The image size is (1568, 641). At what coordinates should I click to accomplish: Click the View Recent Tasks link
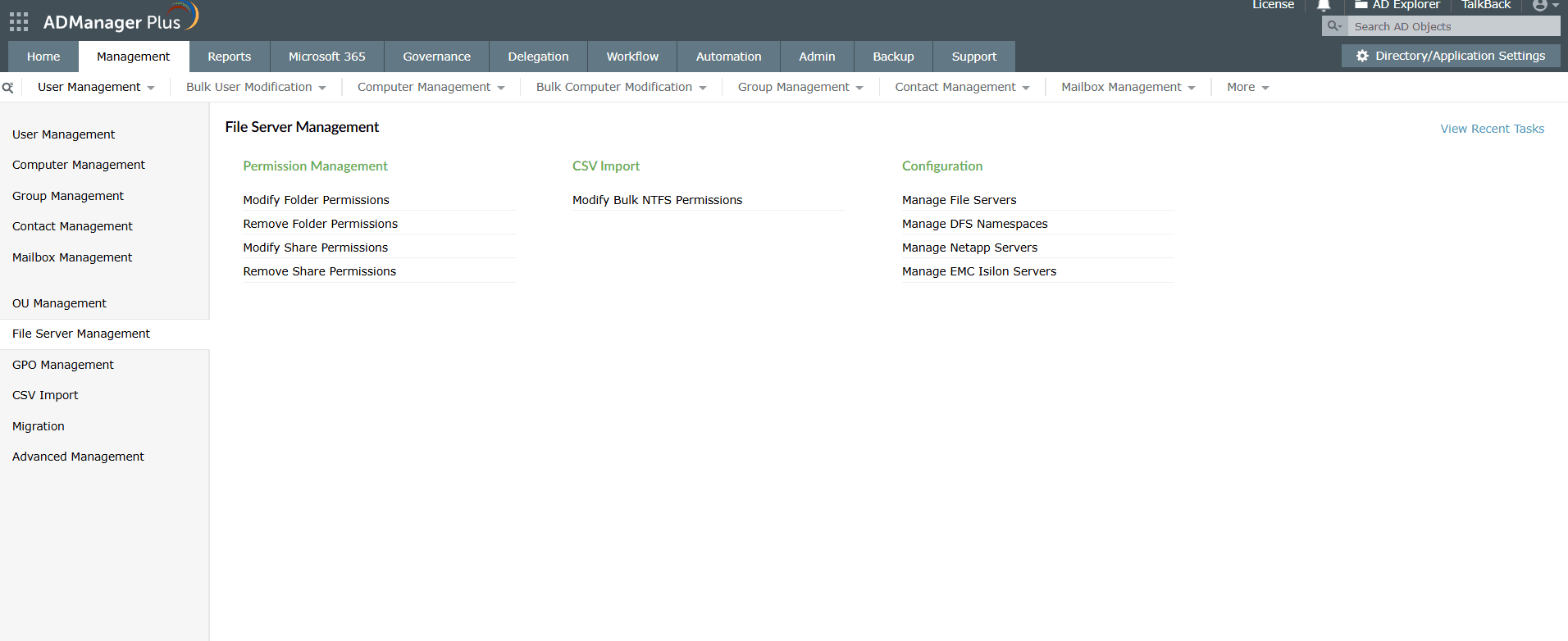click(1492, 129)
